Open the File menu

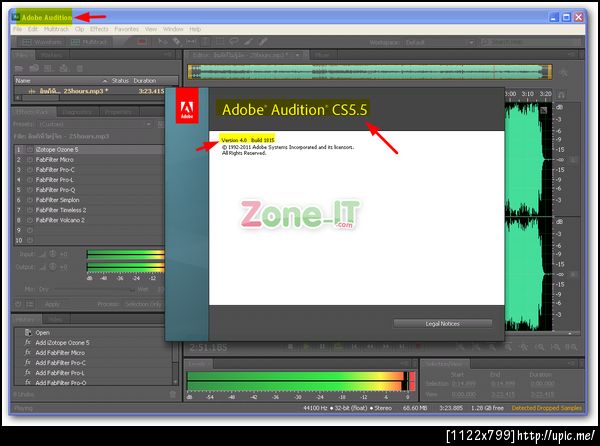tap(18, 29)
